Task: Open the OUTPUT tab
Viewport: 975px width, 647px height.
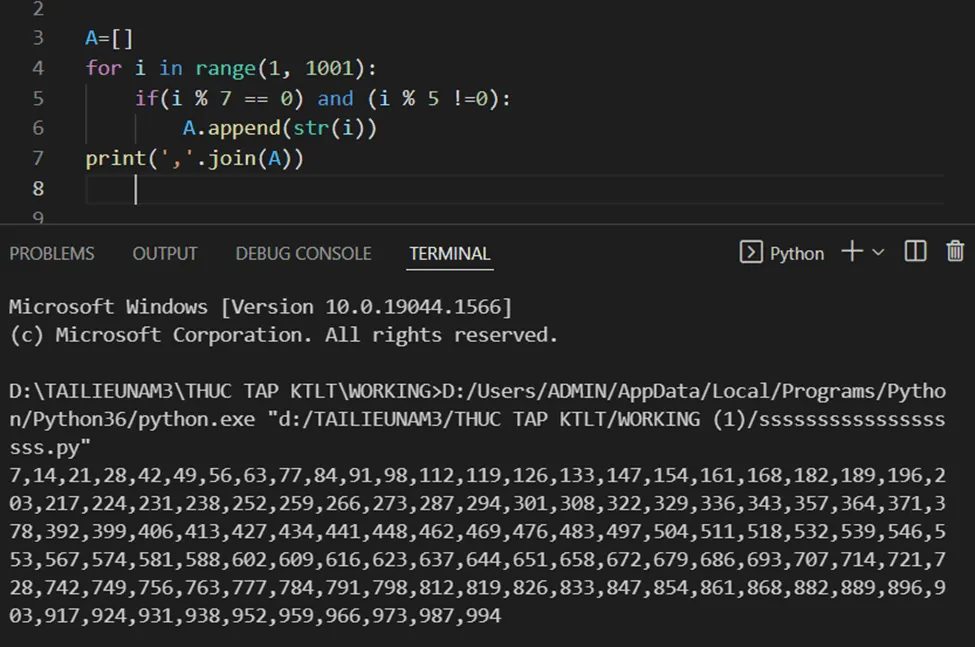Action: tap(165, 254)
